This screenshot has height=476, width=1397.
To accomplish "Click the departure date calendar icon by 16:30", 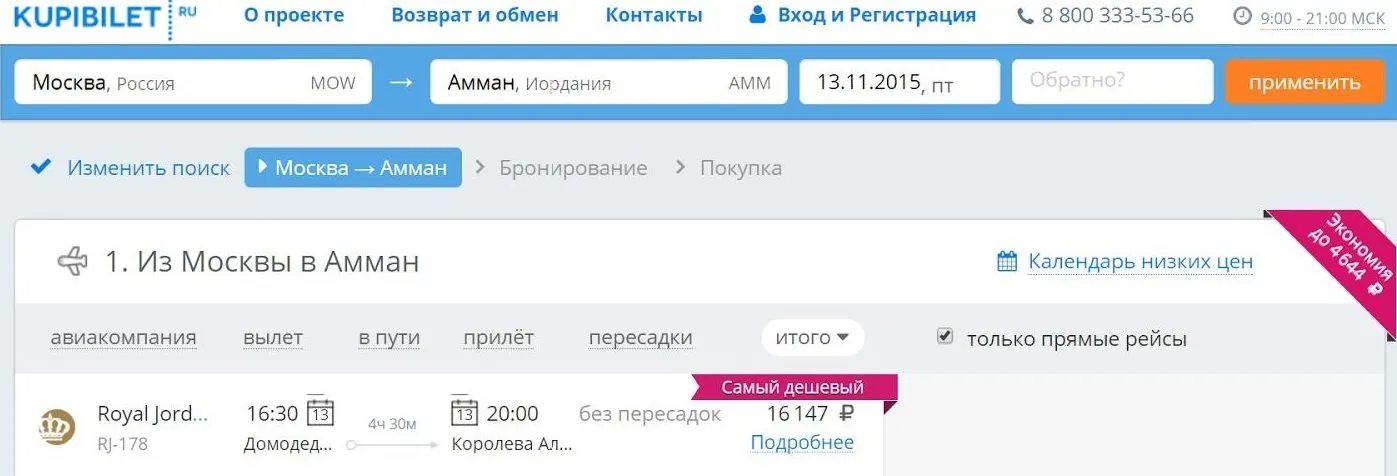I will (320, 412).
